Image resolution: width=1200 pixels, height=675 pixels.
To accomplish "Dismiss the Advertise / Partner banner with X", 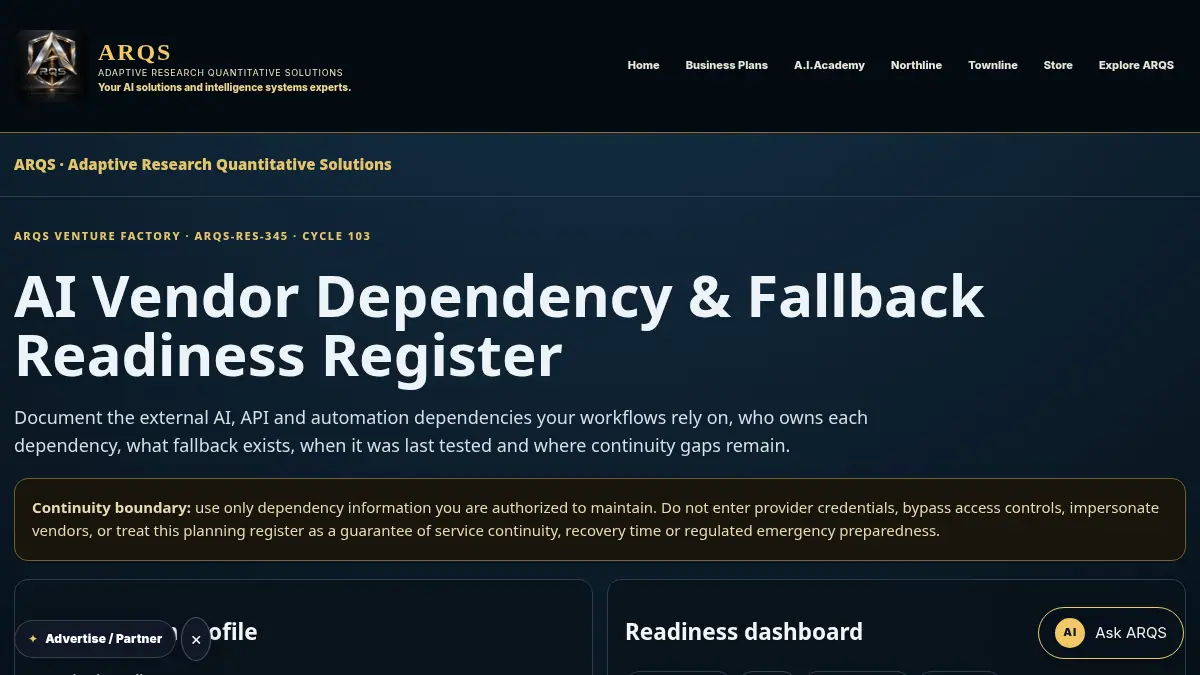I will click(x=196, y=639).
